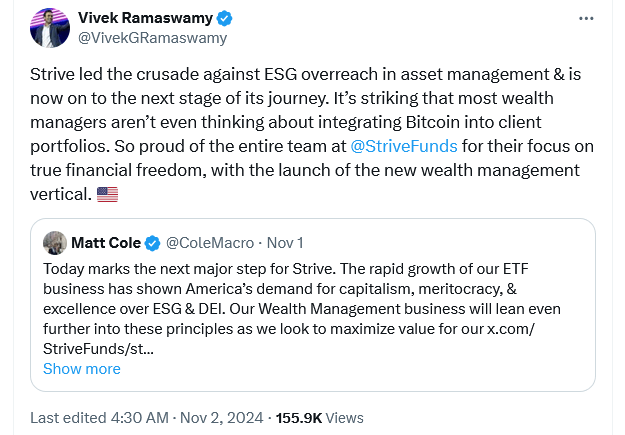This screenshot has height=435, width=625.
Task: Click Matt Cole's verified badge icon
Action: point(153,243)
